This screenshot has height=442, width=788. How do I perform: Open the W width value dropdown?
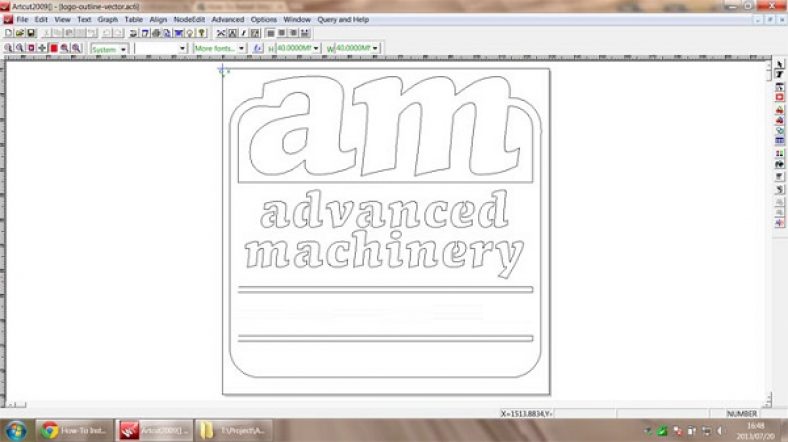pyautogui.click(x=375, y=48)
